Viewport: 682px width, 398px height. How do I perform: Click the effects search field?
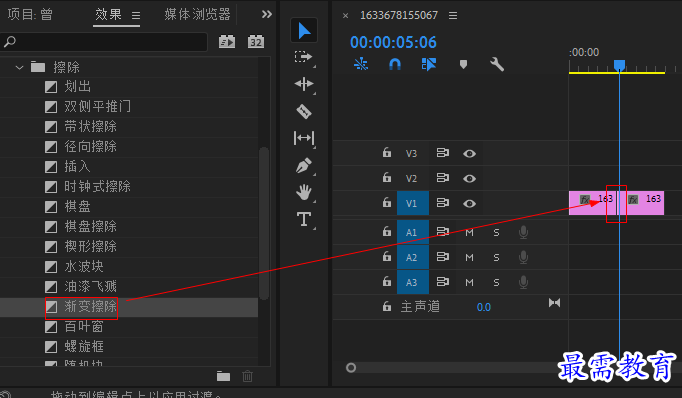click(104, 42)
